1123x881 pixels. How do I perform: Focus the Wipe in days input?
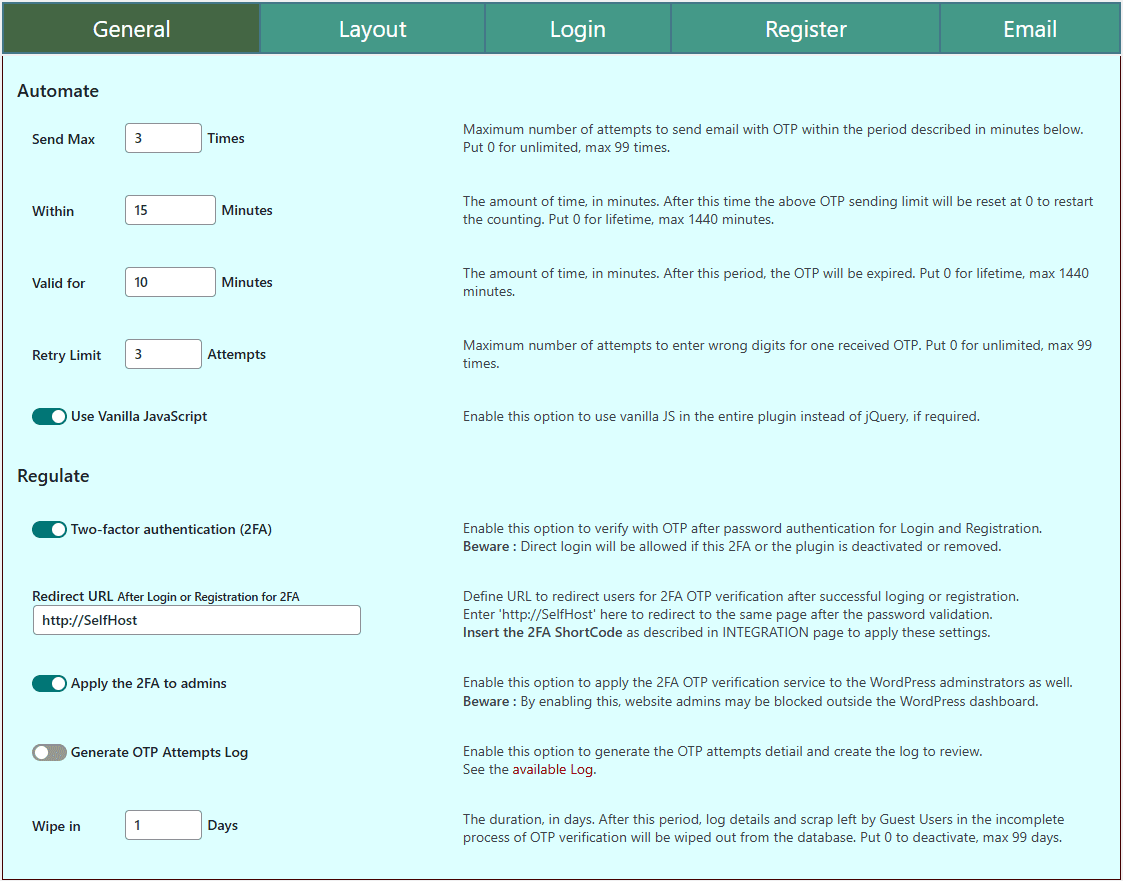click(x=163, y=826)
